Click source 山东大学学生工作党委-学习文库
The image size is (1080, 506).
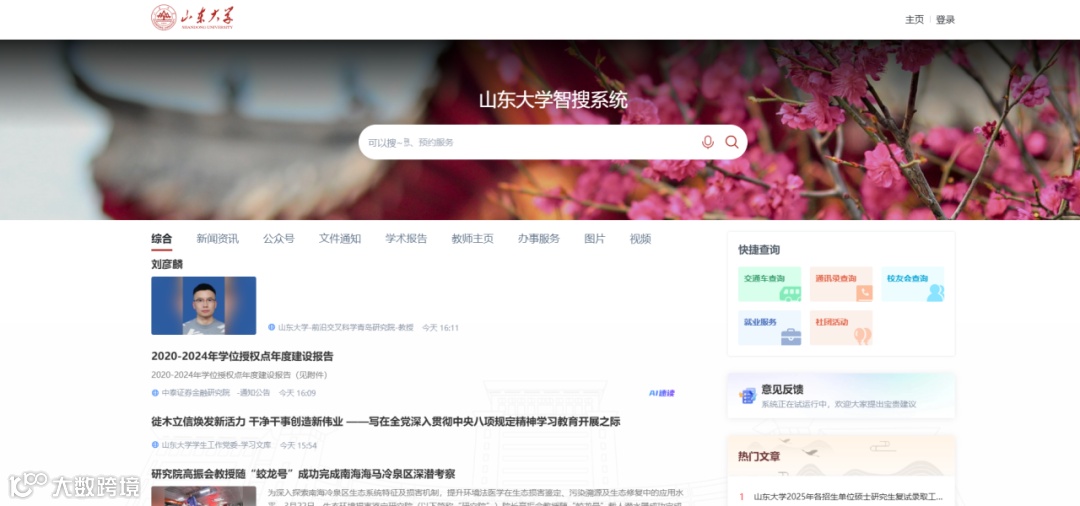click(216, 445)
